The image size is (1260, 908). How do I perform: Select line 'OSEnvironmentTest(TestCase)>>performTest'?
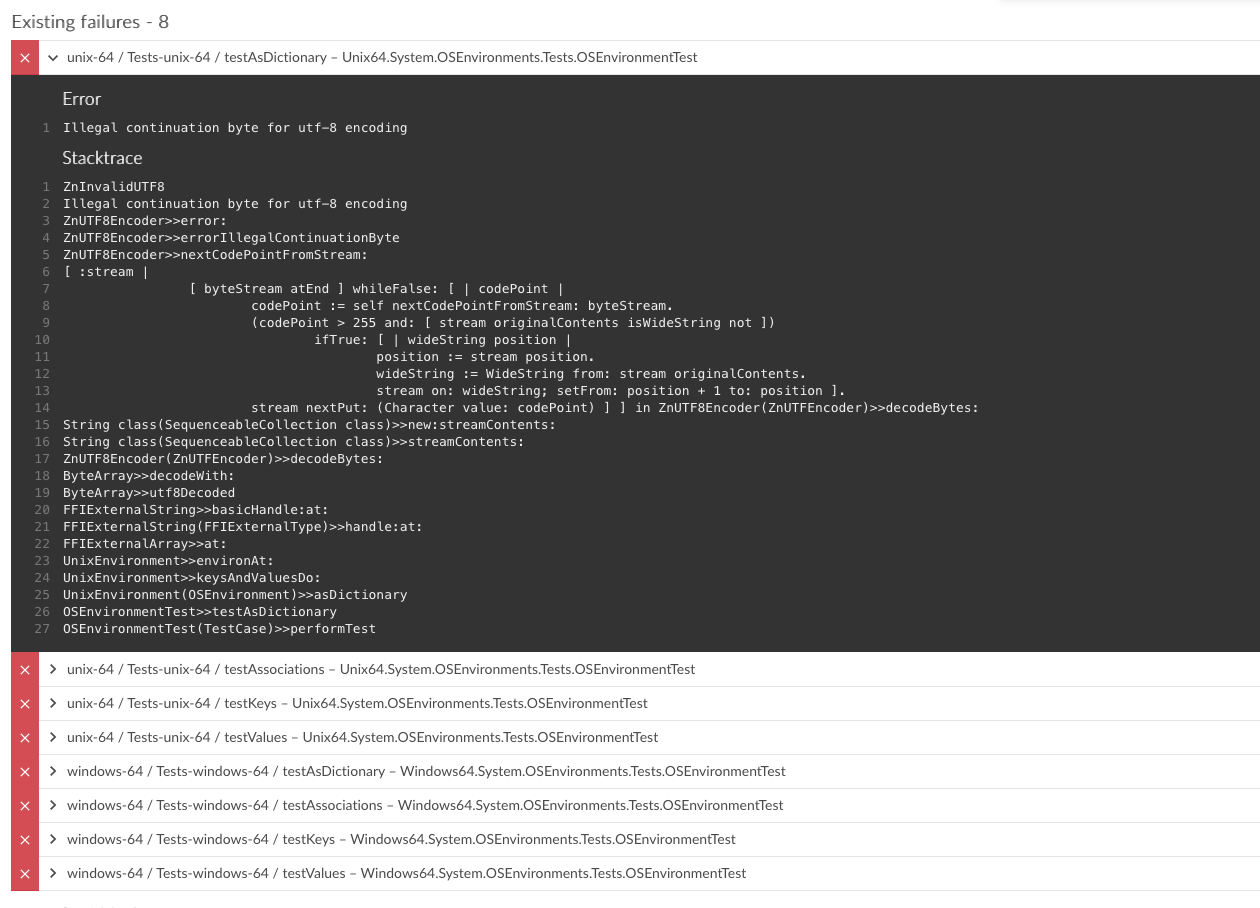tap(219, 629)
